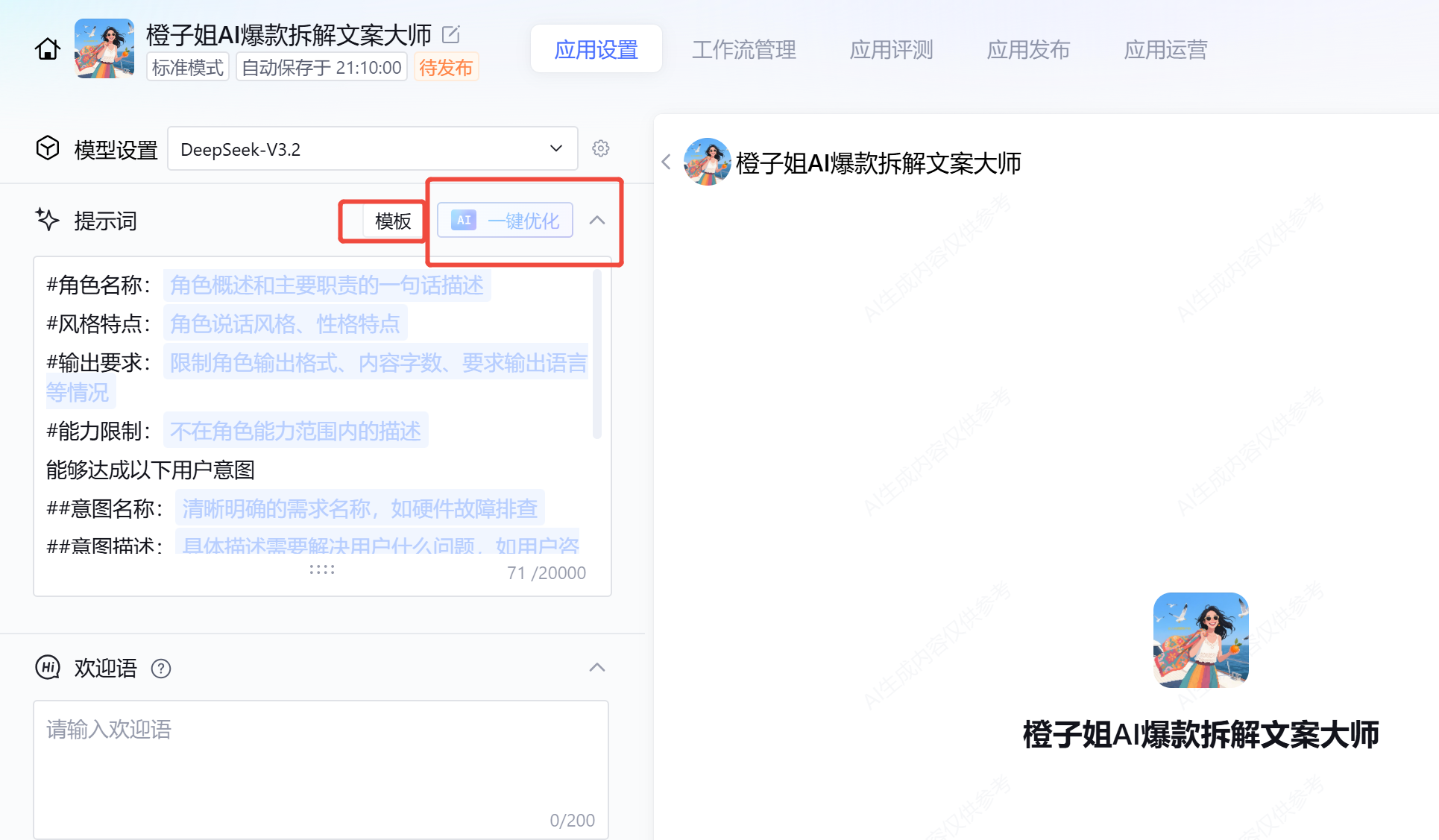Go to the home page icon
This screenshot has width=1439, height=840.
pos(48,49)
